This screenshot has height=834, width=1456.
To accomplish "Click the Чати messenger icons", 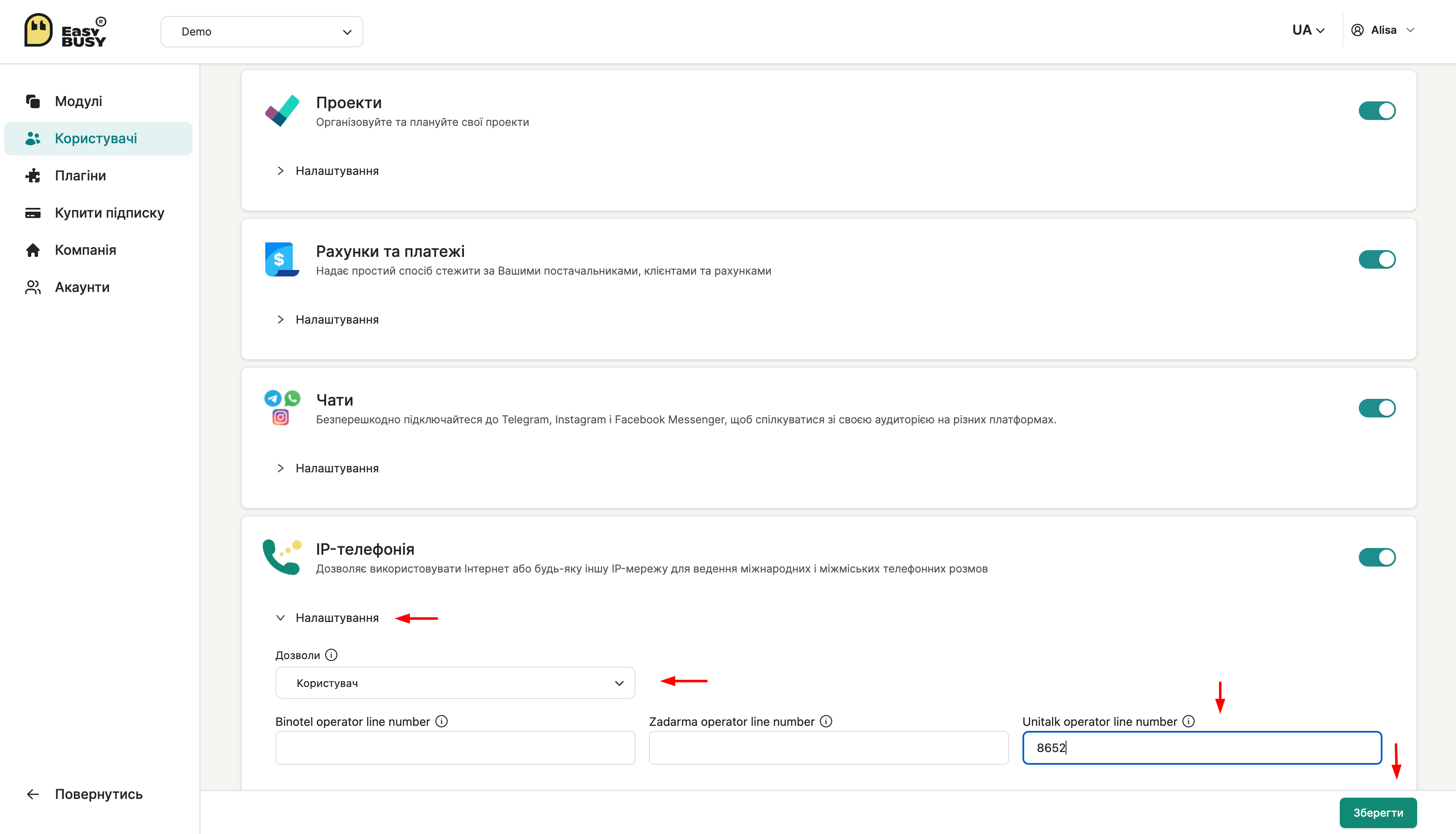I will pos(281,407).
